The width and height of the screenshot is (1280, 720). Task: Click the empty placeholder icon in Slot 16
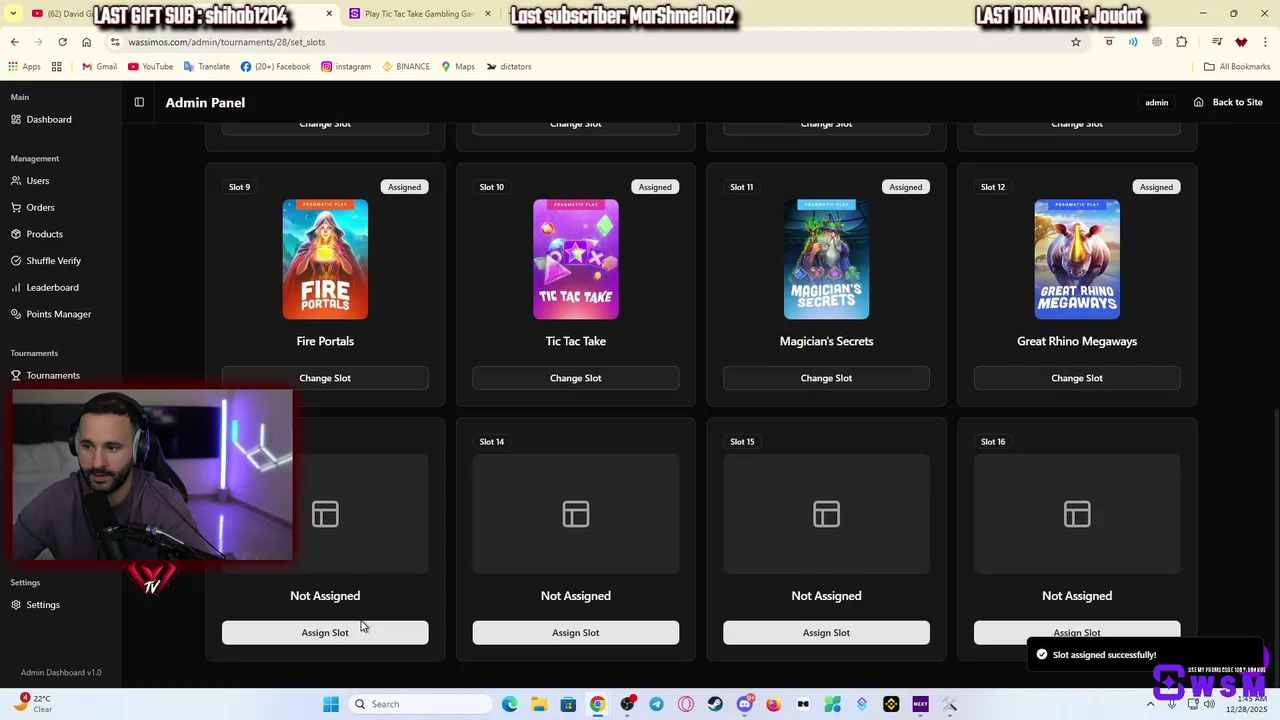click(x=1077, y=514)
